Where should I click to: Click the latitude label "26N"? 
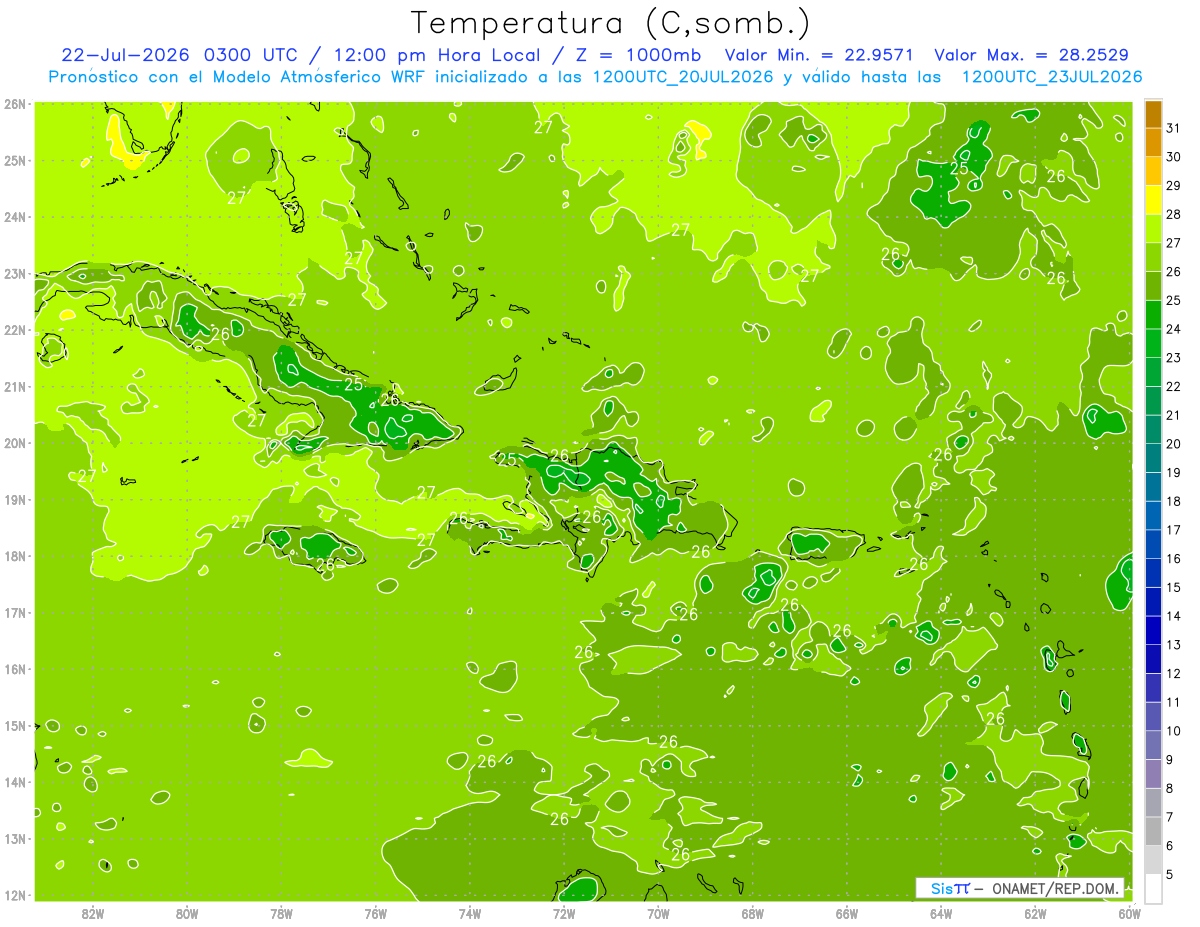click(x=15, y=104)
